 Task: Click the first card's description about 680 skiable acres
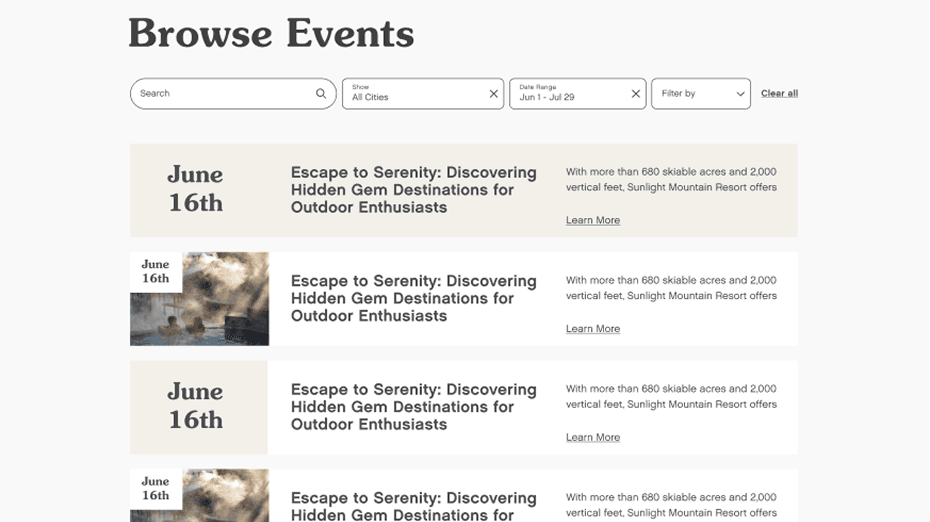[x=671, y=179]
